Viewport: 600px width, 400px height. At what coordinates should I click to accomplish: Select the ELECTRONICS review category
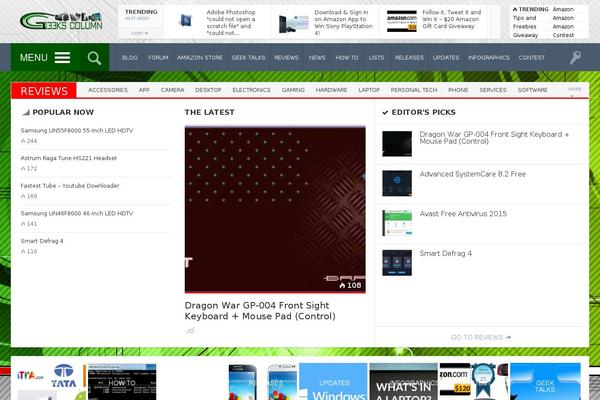(x=251, y=90)
